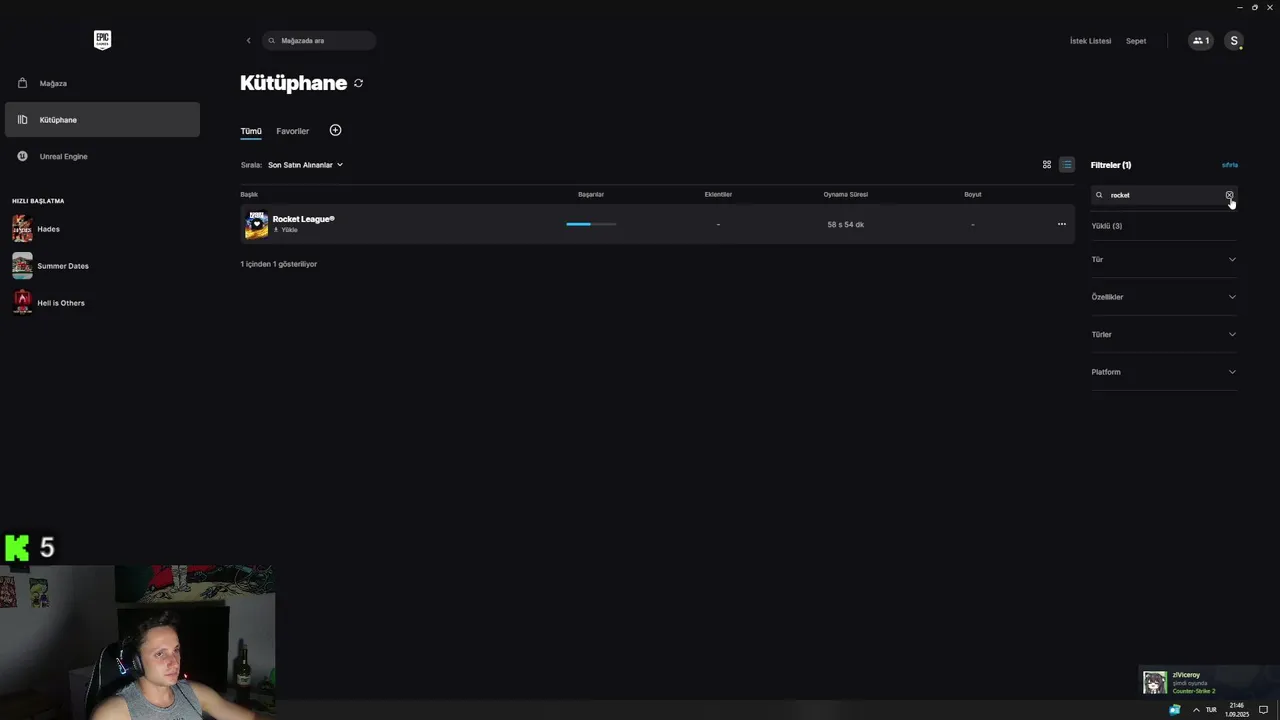
Task: Click Yükle under Rocket League
Action: 287,230
